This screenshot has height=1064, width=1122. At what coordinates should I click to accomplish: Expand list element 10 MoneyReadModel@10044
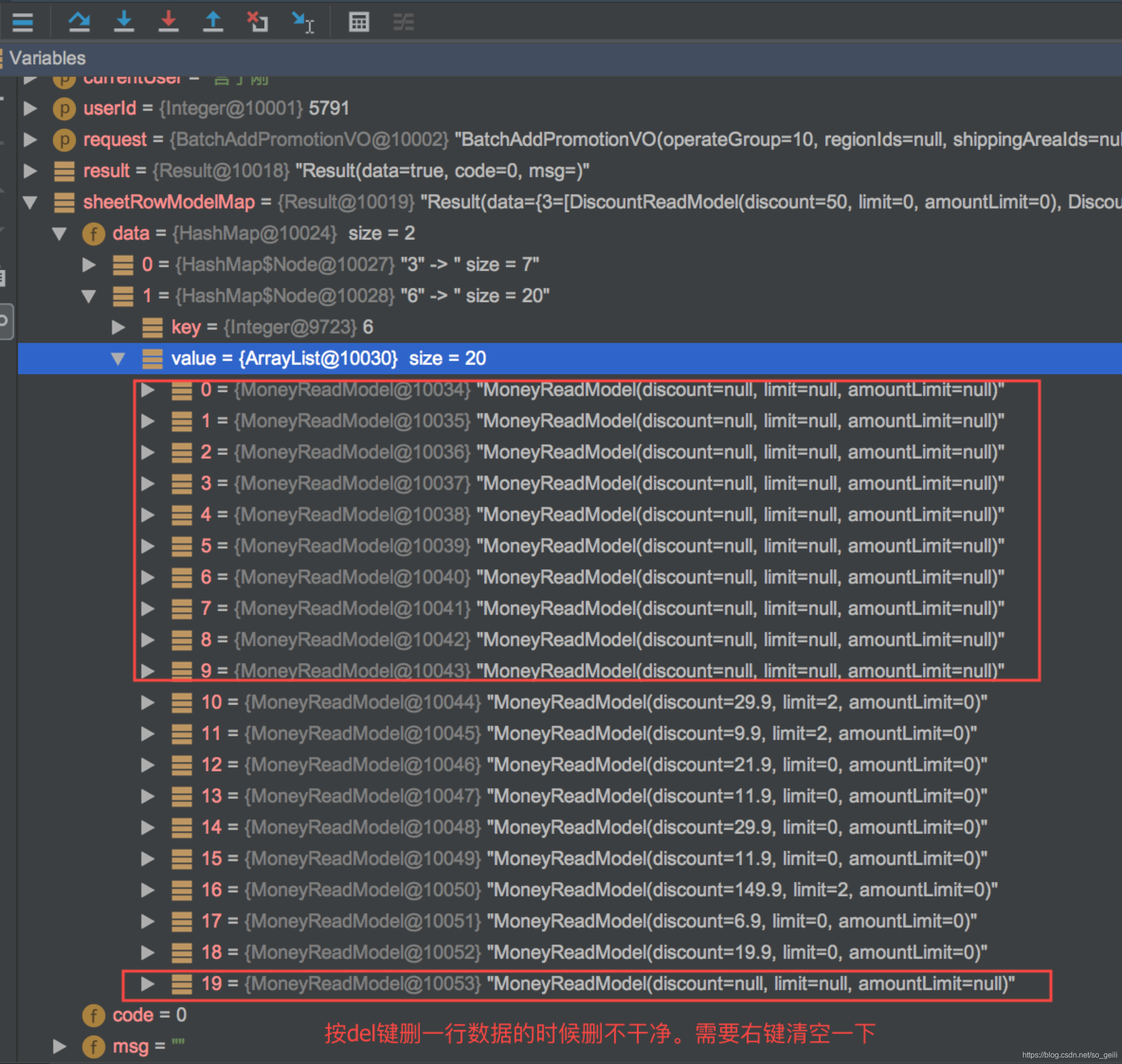pyautogui.click(x=147, y=702)
